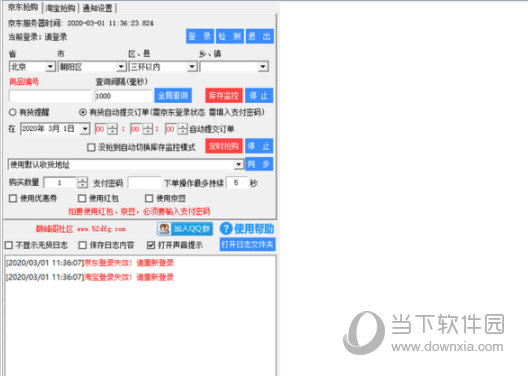Enable the 使用红包 checkbox
The image size is (528, 376).
click(82, 198)
